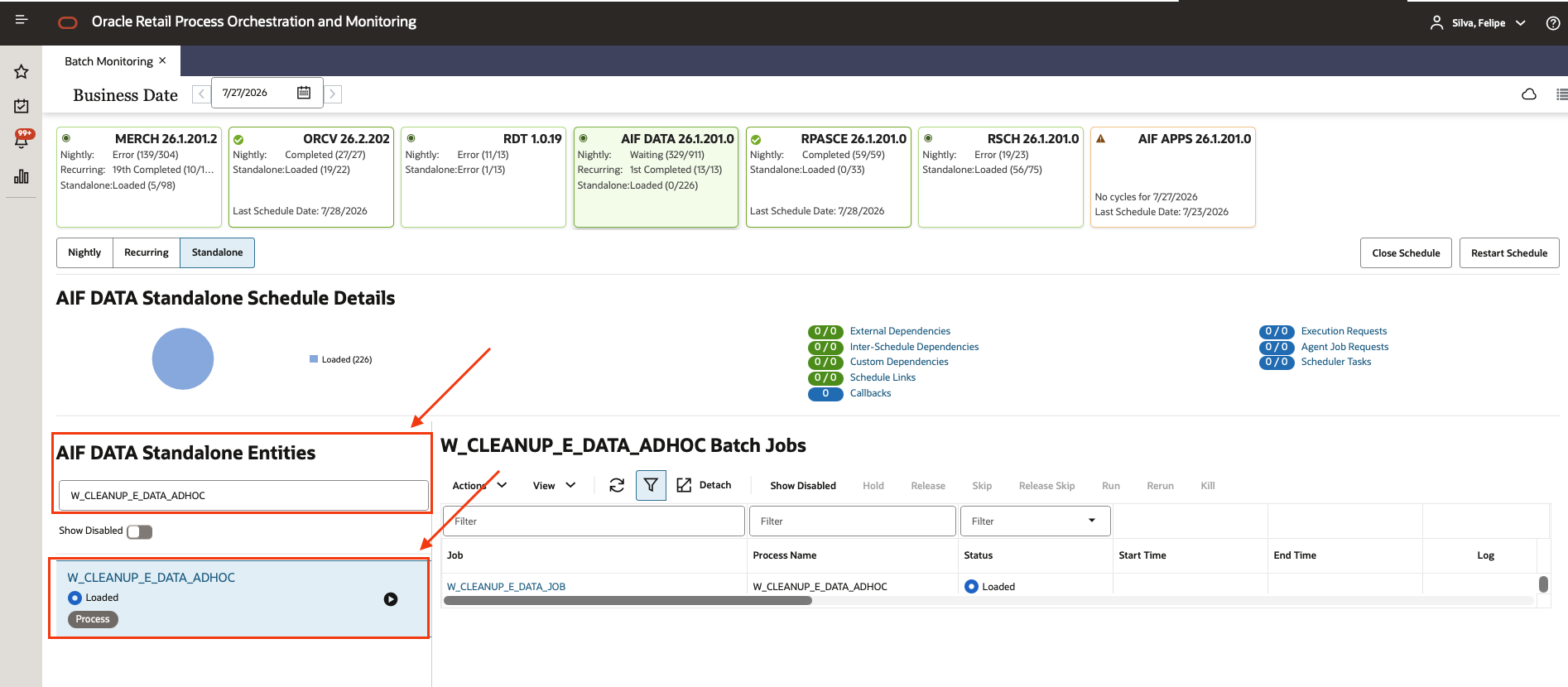The height and width of the screenshot is (687, 1568).
Task: Click the Oracle logo icon
Action: coord(68,22)
